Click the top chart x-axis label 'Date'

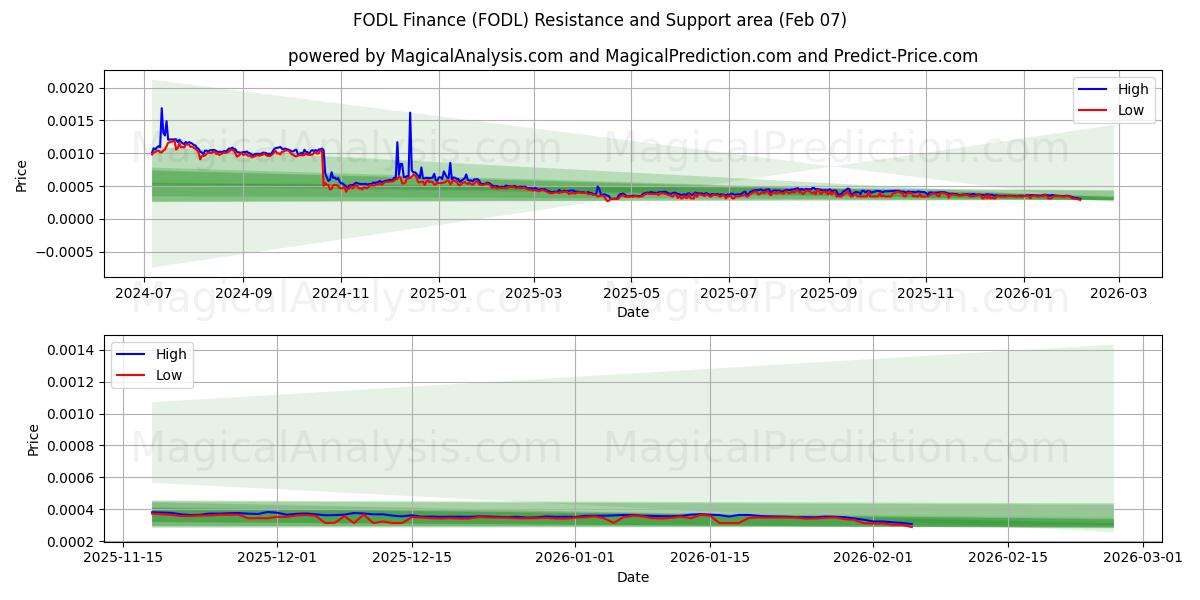tap(633, 312)
